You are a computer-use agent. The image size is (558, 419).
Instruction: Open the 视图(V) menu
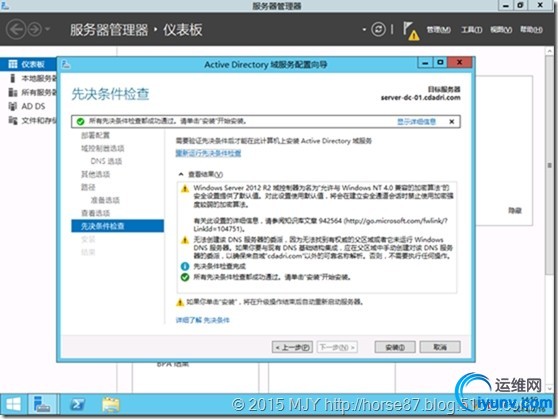point(501,30)
